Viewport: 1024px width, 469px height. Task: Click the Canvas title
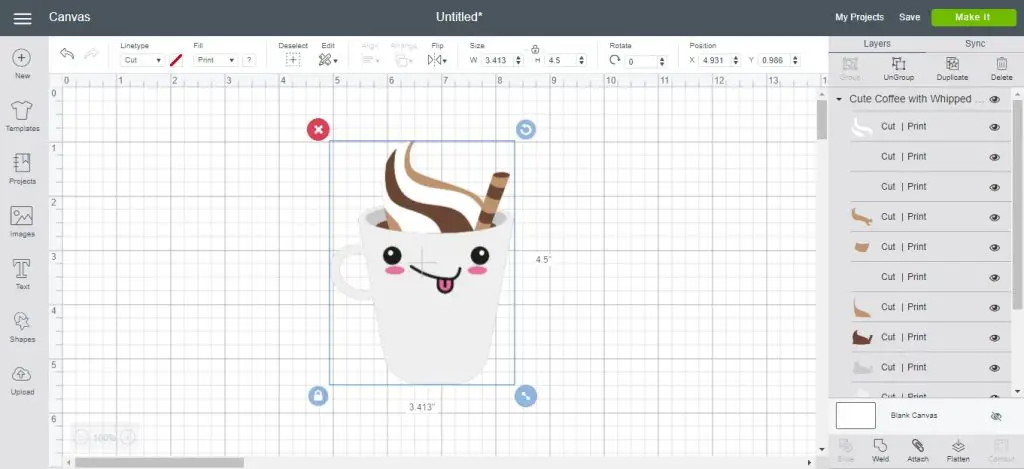[x=69, y=17]
